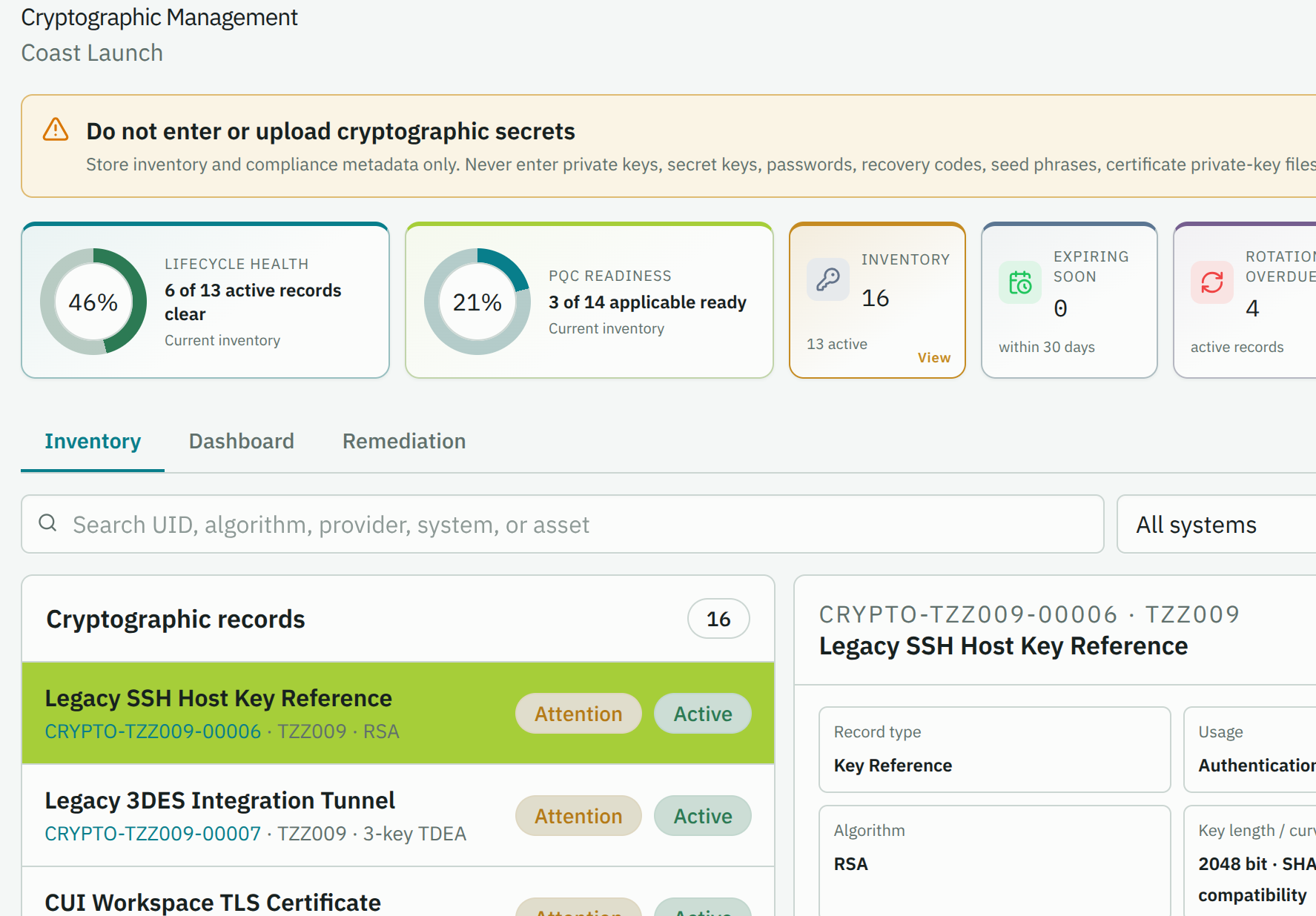Click the Lifecycle Health summary card title

pos(237,264)
